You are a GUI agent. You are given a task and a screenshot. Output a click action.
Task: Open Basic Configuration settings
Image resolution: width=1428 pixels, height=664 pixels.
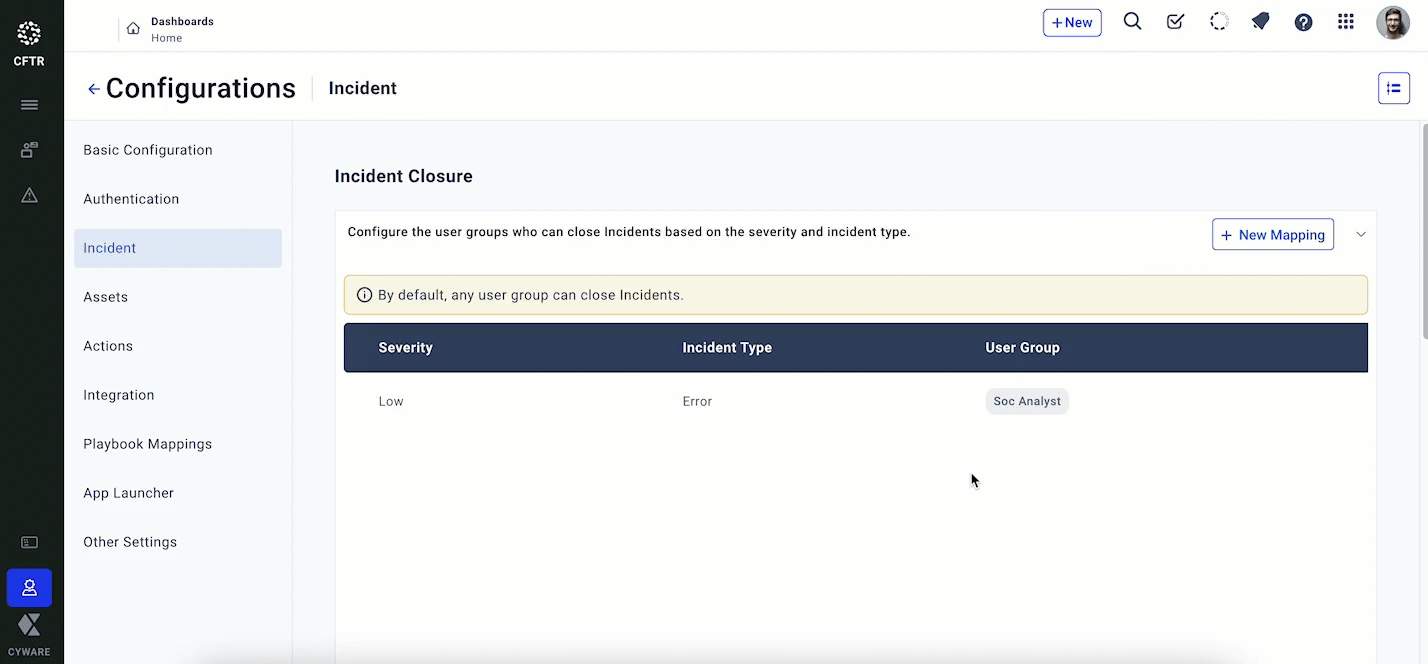tap(148, 150)
